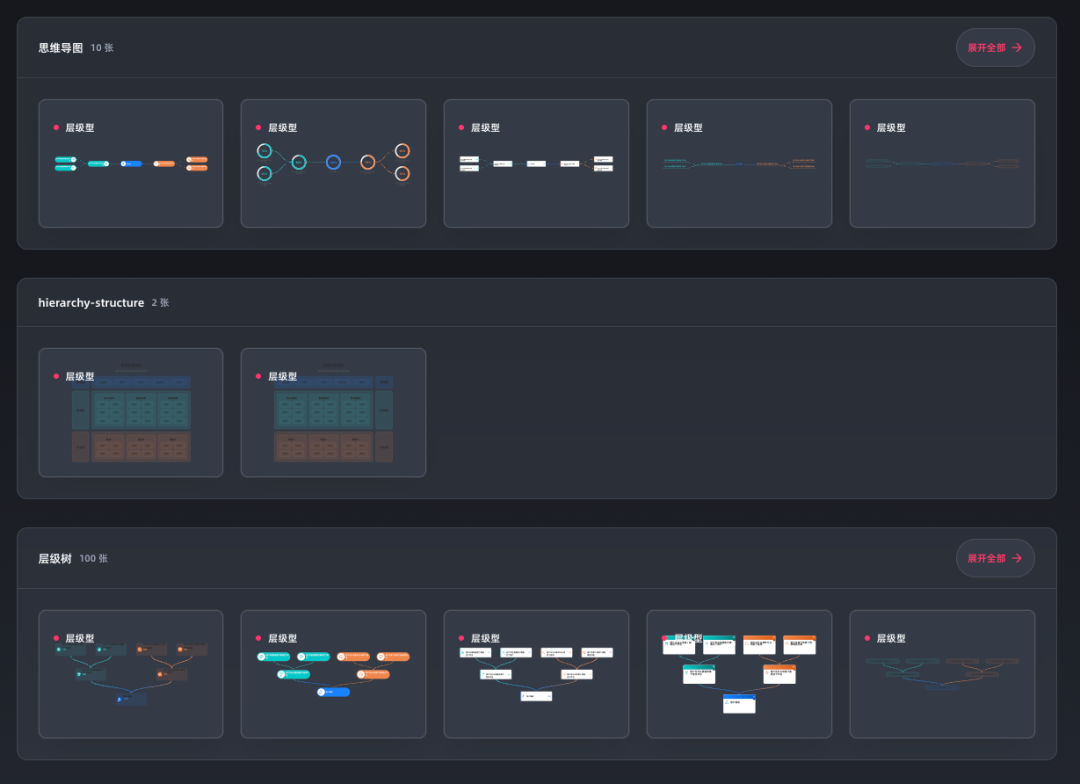Select the mind map template with circular nodes
1080x784 pixels.
333,164
